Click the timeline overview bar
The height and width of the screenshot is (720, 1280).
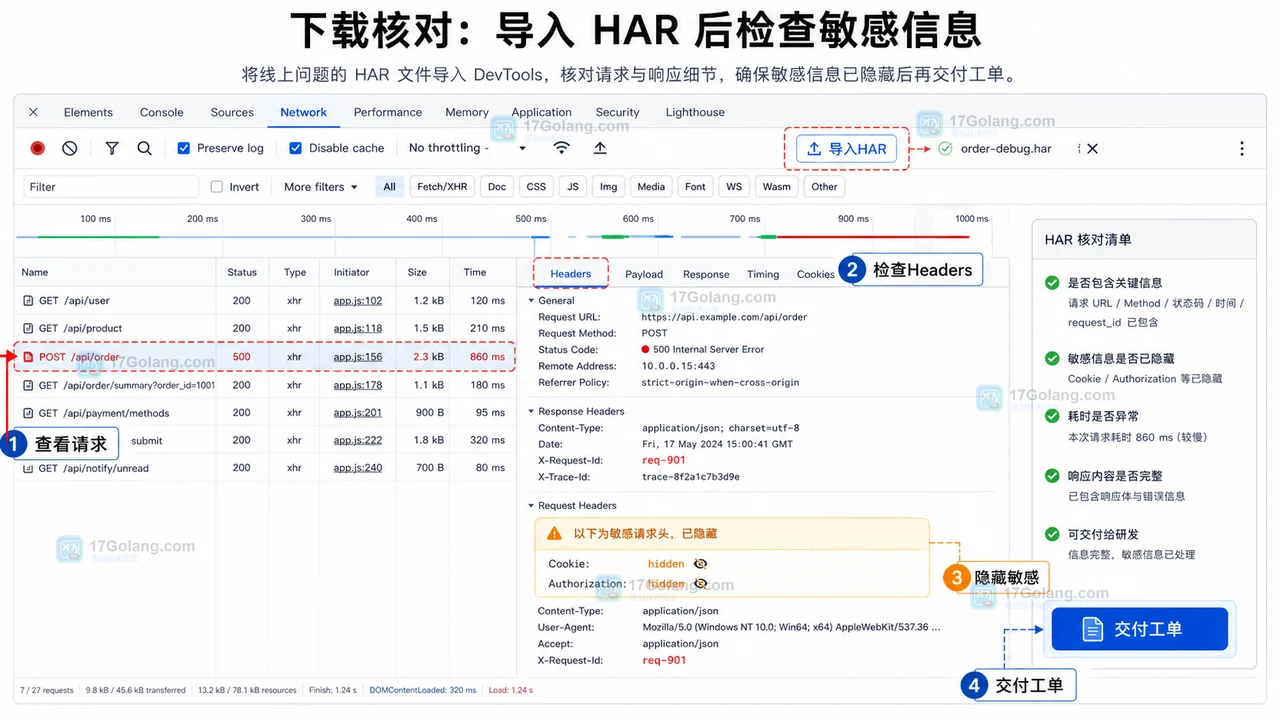(x=493, y=237)
